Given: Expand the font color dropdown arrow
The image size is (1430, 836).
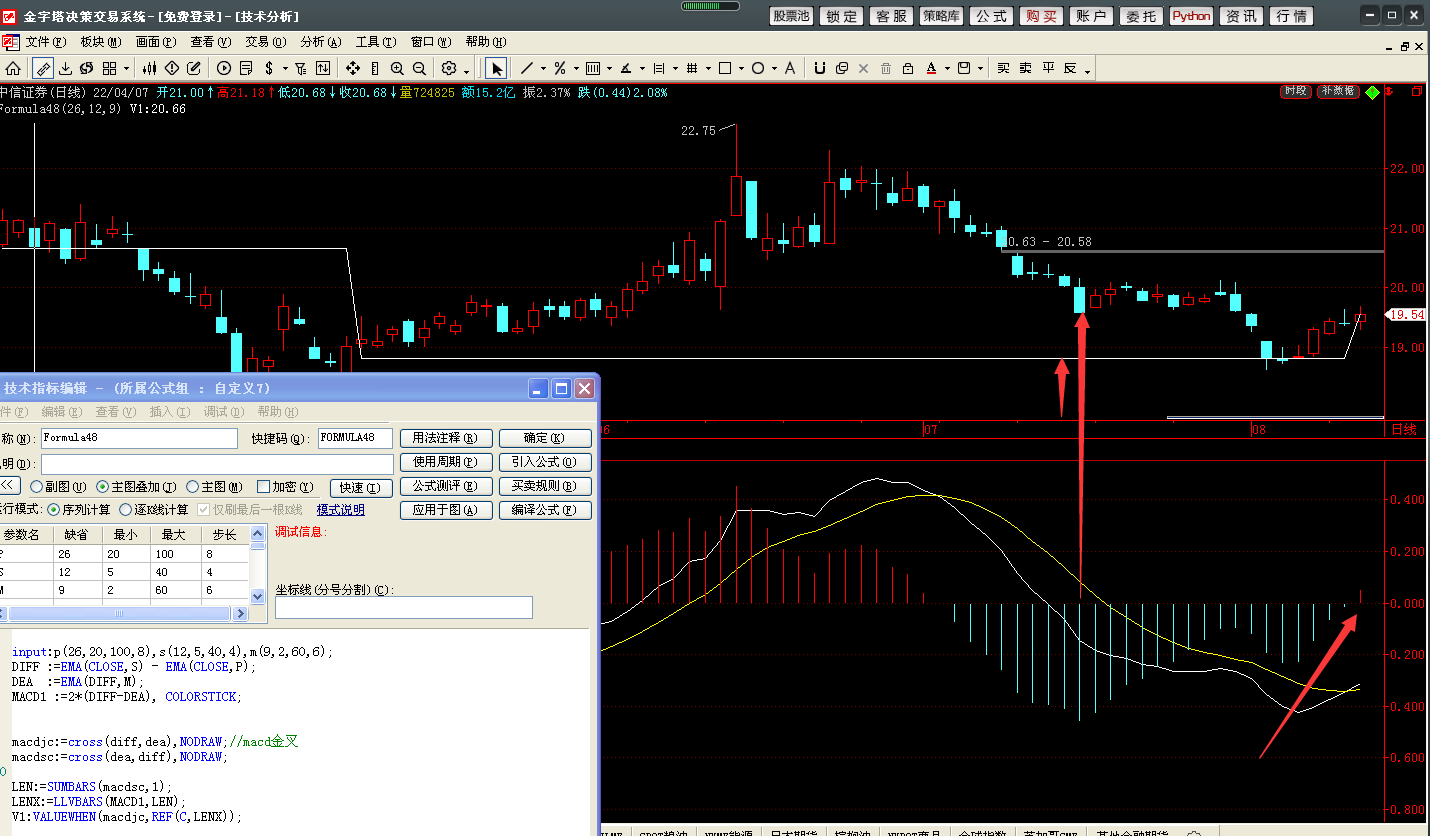Looking at the screenshot, I should 947,69.
